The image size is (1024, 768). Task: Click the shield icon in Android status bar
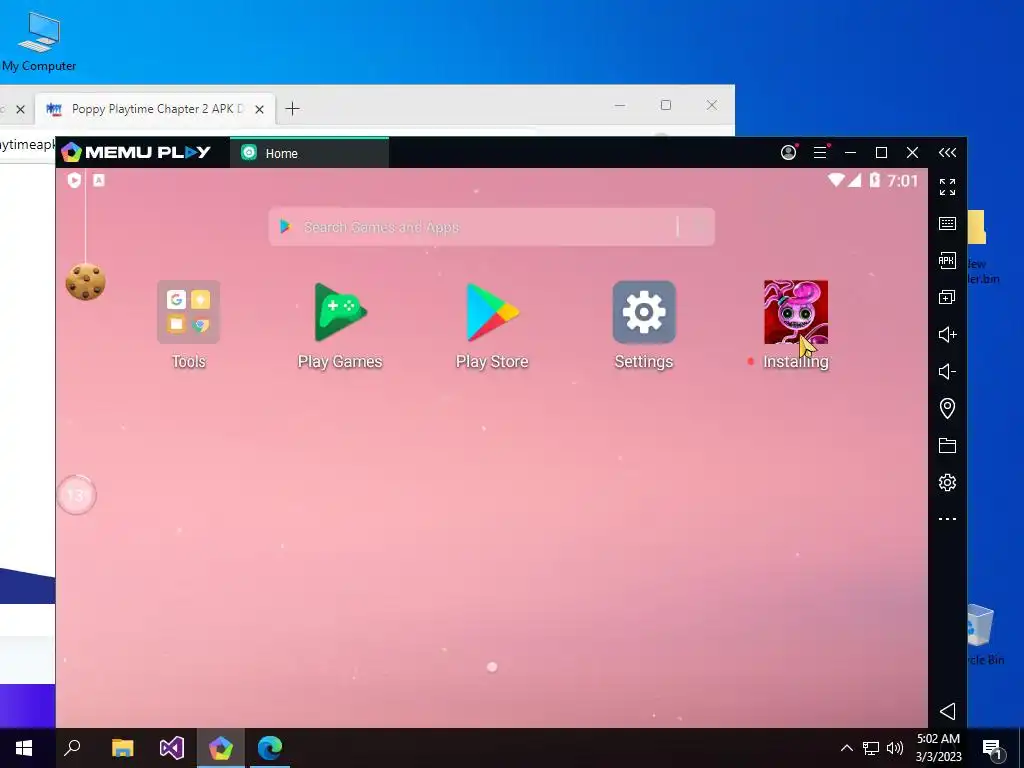[x=74, y=180]
